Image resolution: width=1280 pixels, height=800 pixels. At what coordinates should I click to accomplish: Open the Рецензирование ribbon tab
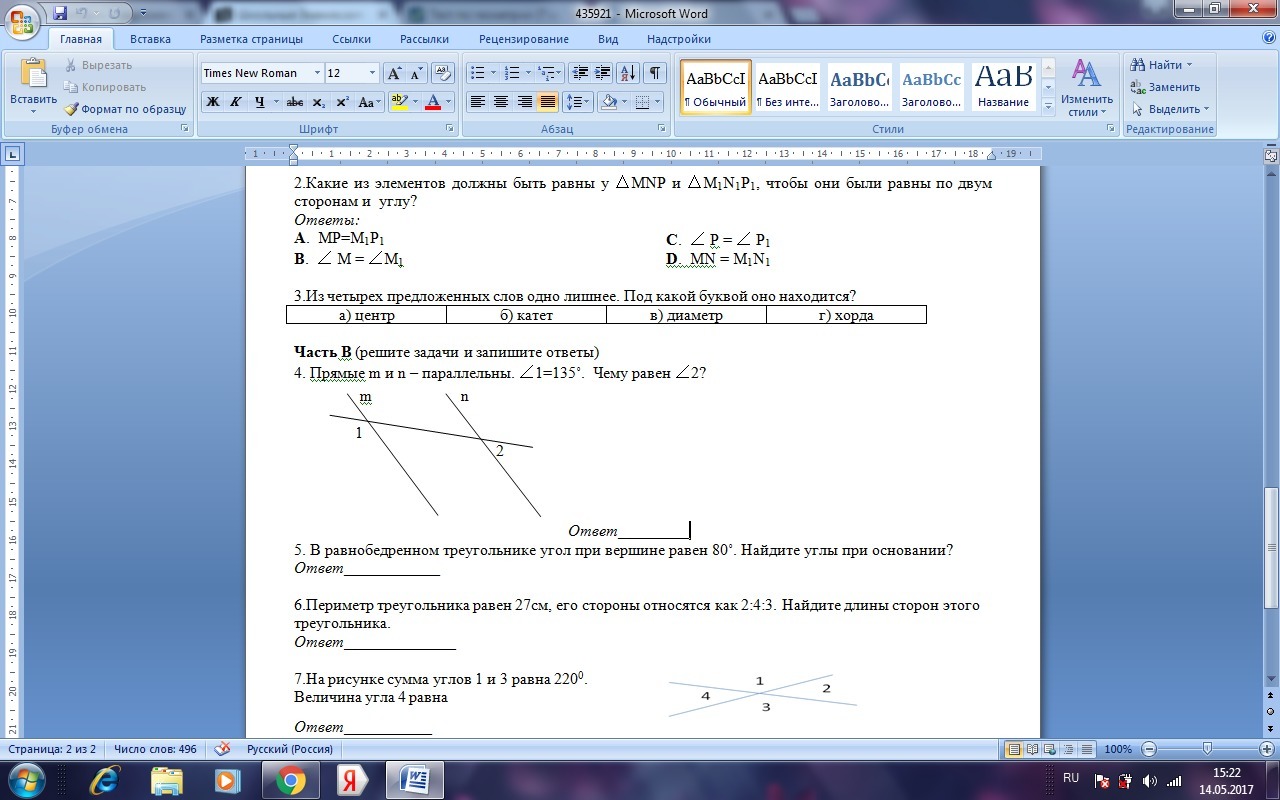point(523,39)
